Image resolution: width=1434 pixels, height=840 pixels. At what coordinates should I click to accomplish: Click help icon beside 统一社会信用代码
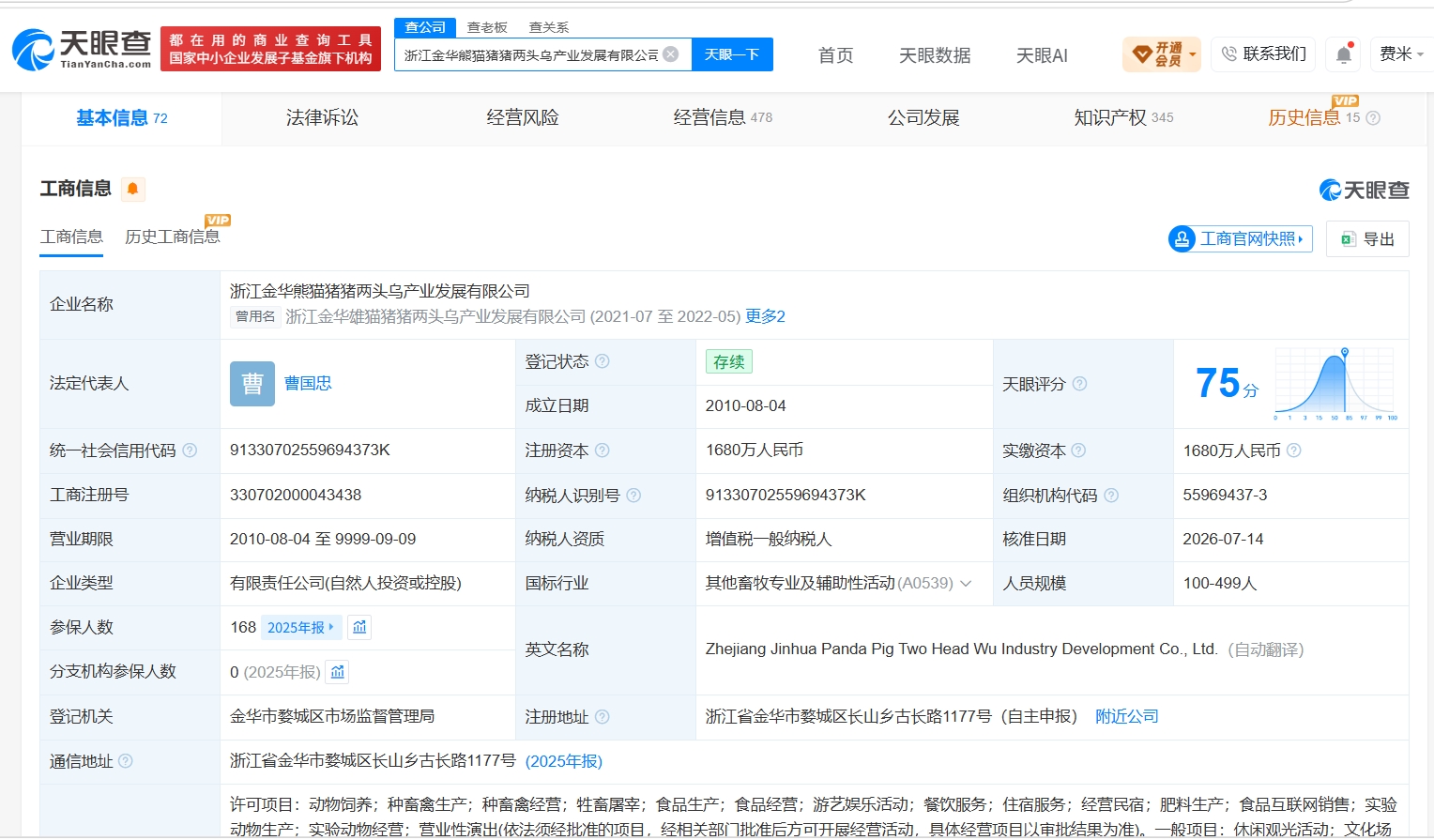coord(190,451)
